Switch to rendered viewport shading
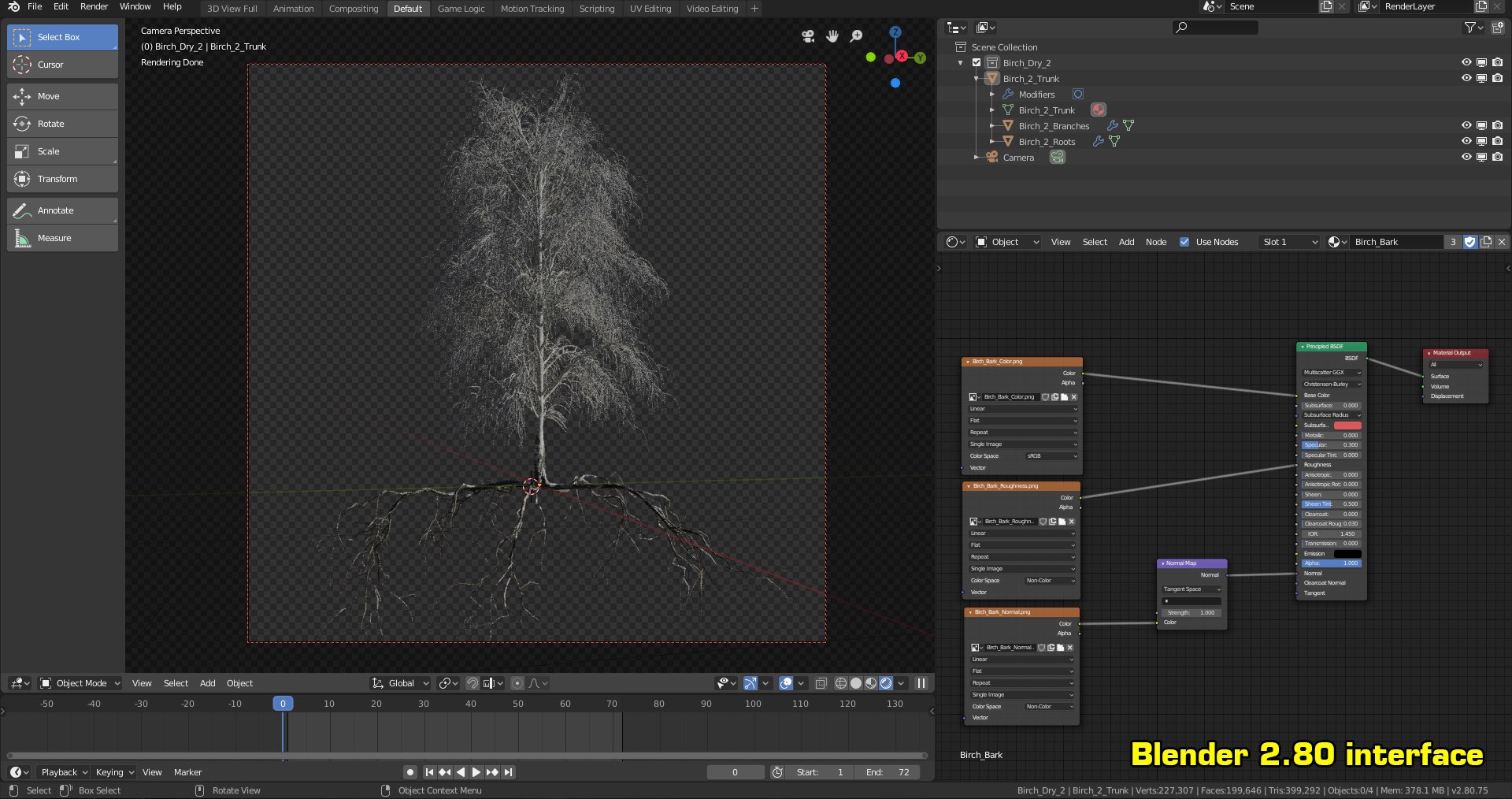Viewport: 1512px width, 799px height. (x=886, y=683)
